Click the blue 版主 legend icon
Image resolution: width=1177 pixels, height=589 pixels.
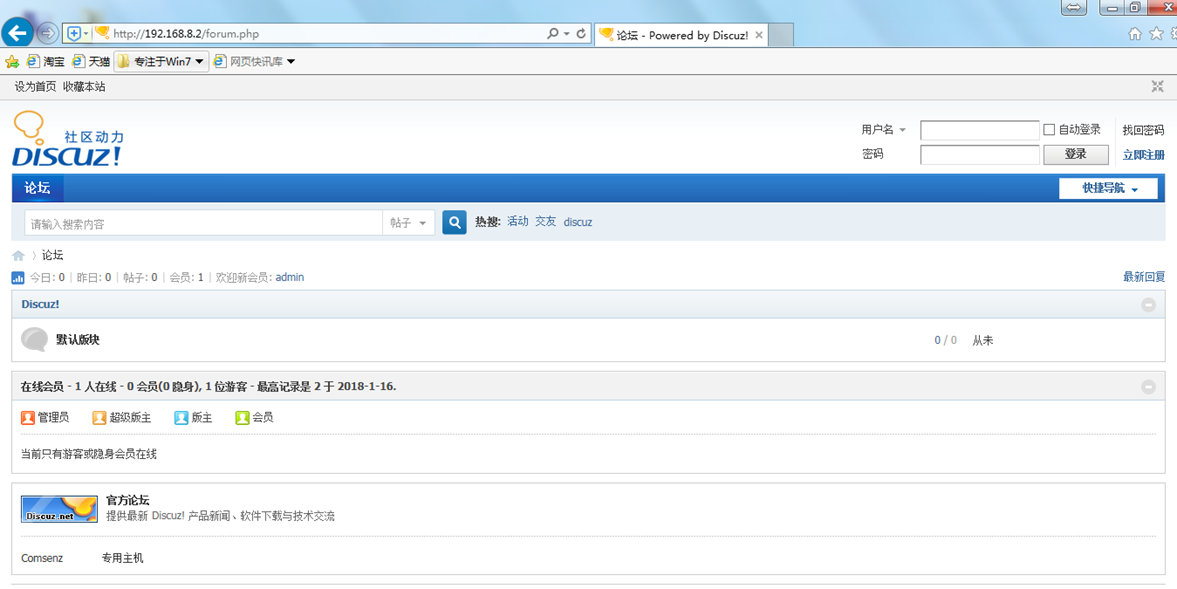tap(181, 418)
